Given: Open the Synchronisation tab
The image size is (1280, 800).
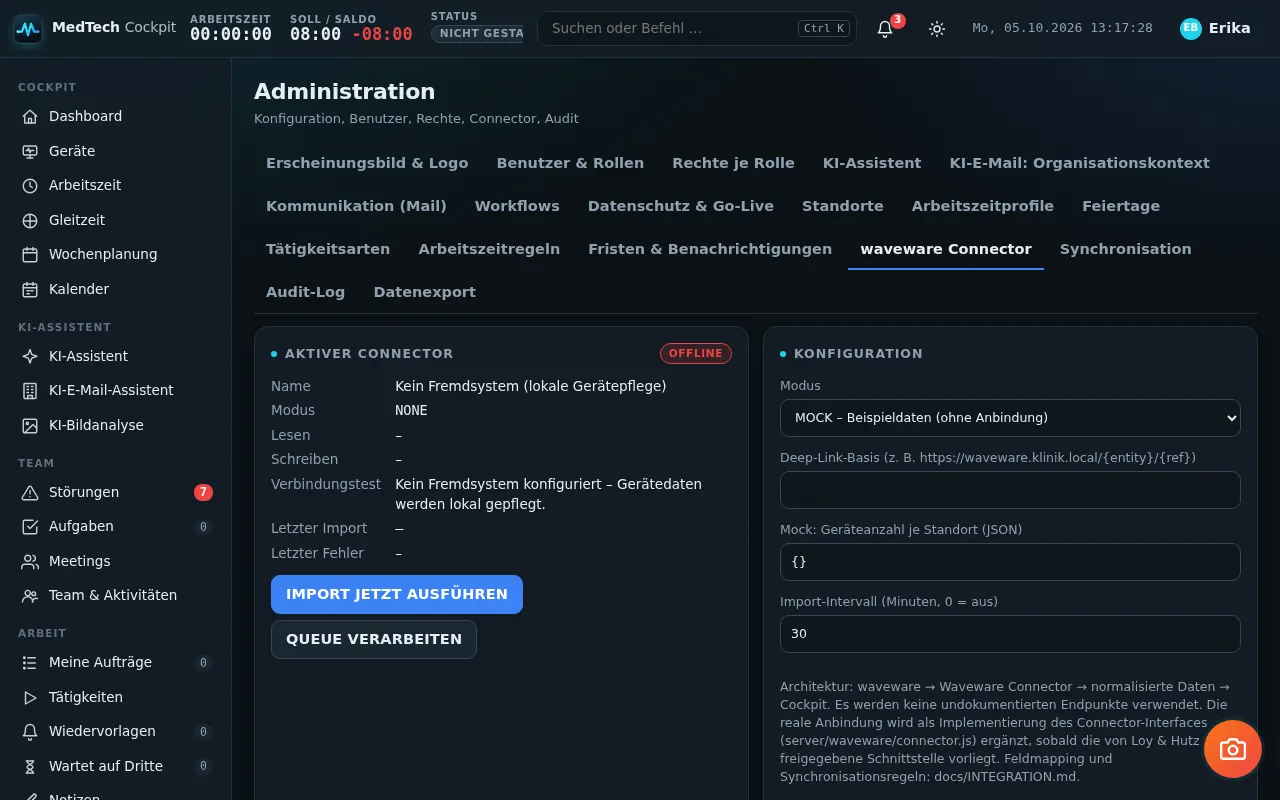Looking at the screenshot, I should [x=1126, y=249].
